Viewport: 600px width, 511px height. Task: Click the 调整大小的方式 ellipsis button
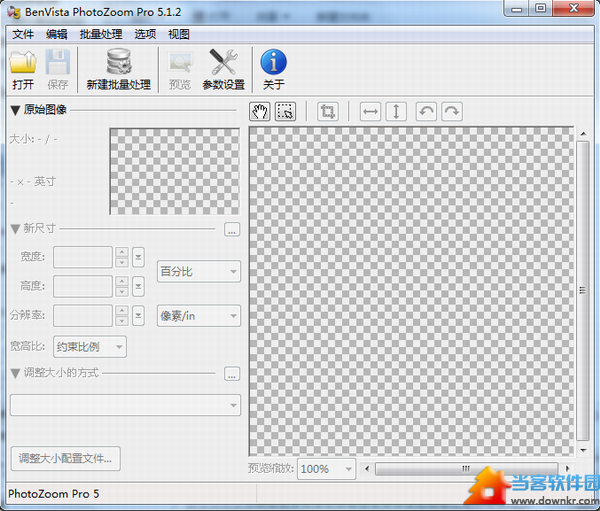pyautogui.click(x=232, y=374)
